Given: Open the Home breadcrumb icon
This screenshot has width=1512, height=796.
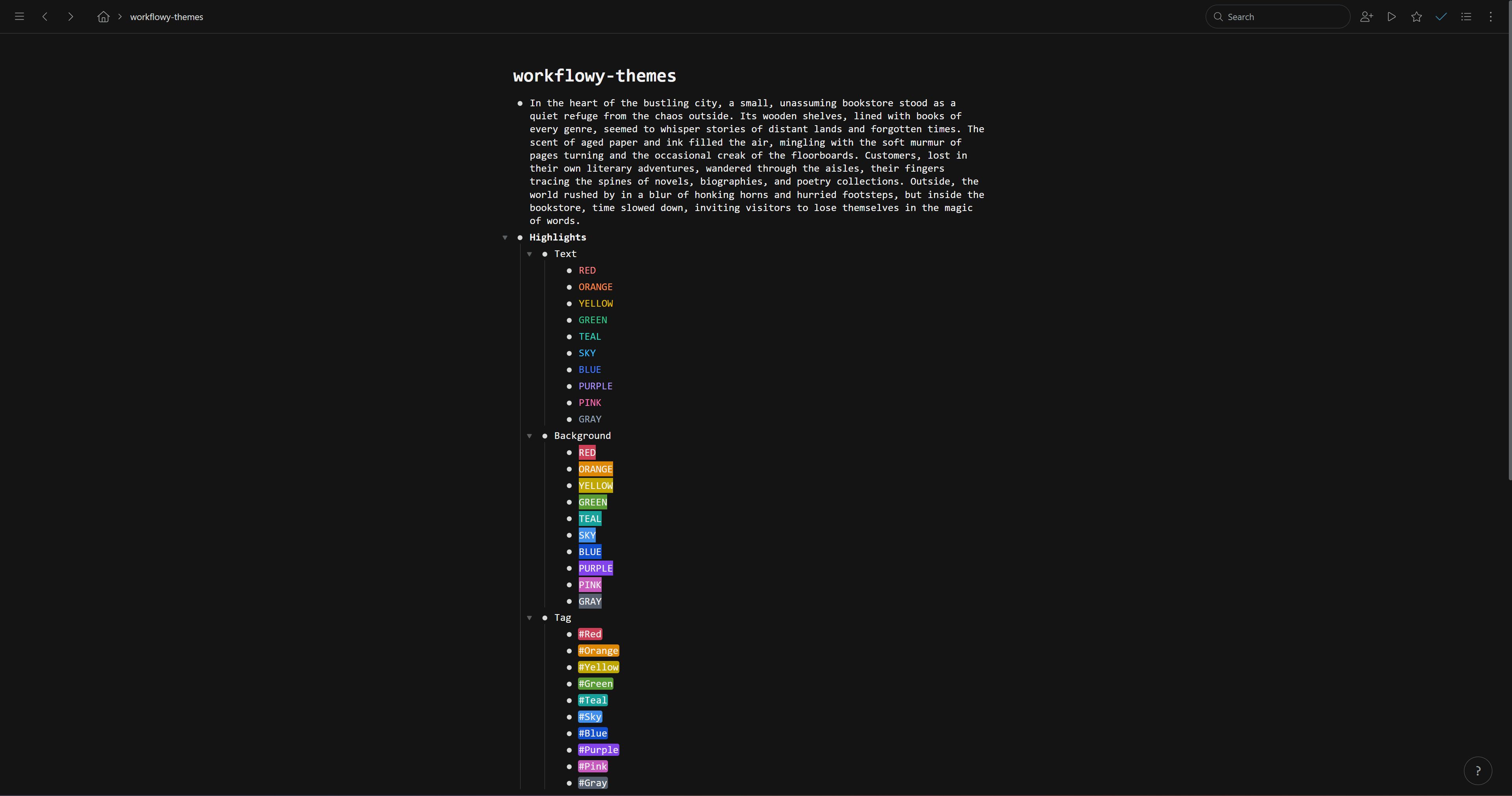Looking at the screenshot, I should pos(103,17).
